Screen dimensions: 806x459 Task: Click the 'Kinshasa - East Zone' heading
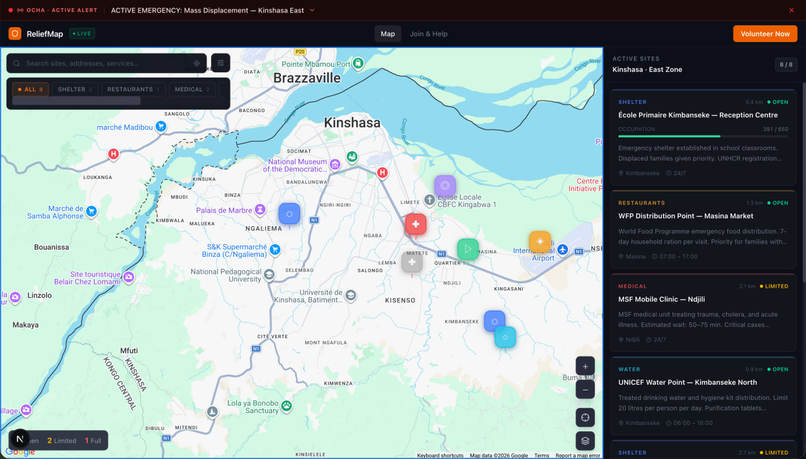click(x=647, y=69)
